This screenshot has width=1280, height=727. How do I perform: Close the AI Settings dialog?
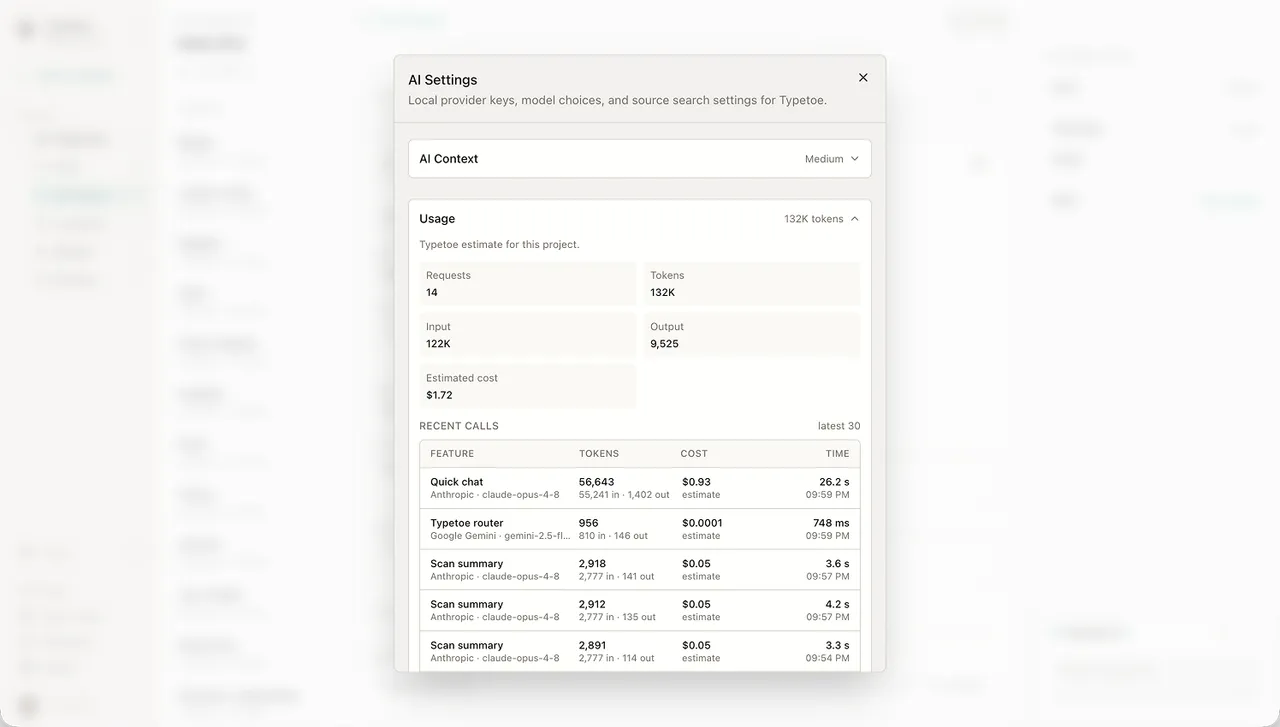click(x=863, y=78)
